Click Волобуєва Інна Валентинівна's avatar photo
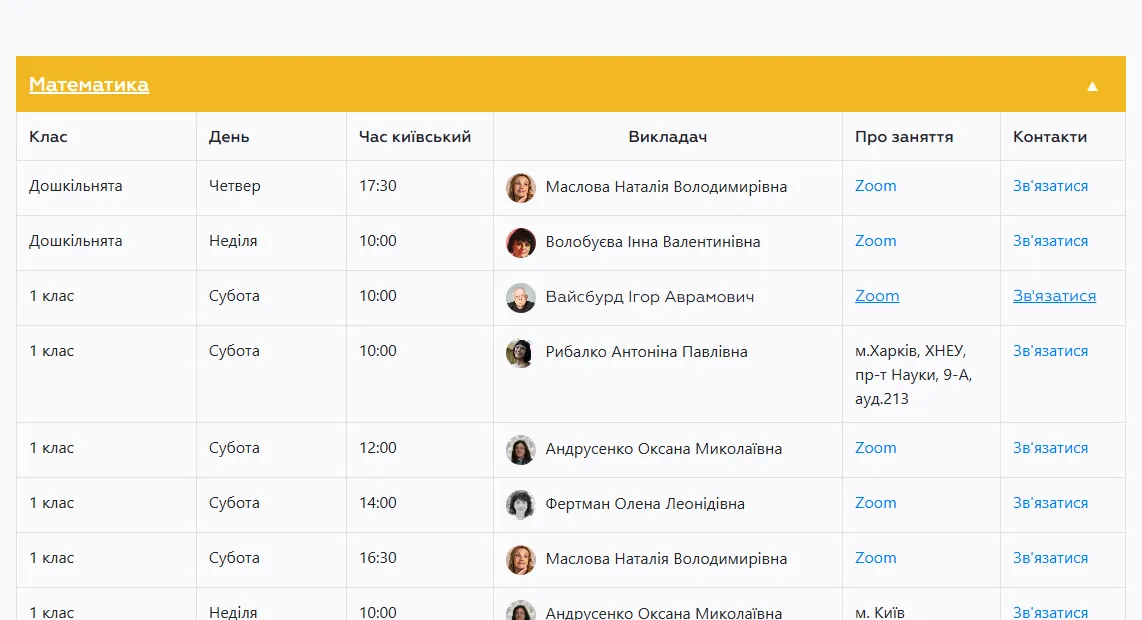The image size is (1142, 620). (521, 243)
